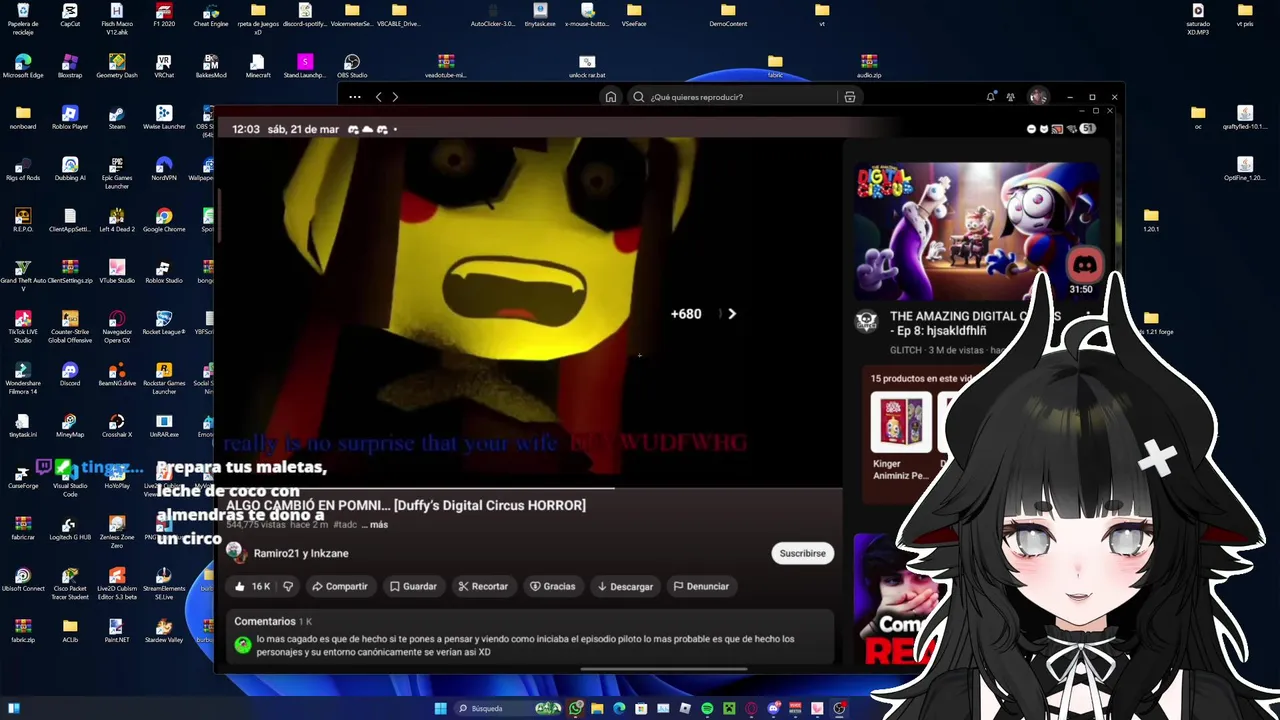Open Rockstar Games Launcher desktop icon
The height and width of the screenshot is (720, 1280).
tap(164, 377)
